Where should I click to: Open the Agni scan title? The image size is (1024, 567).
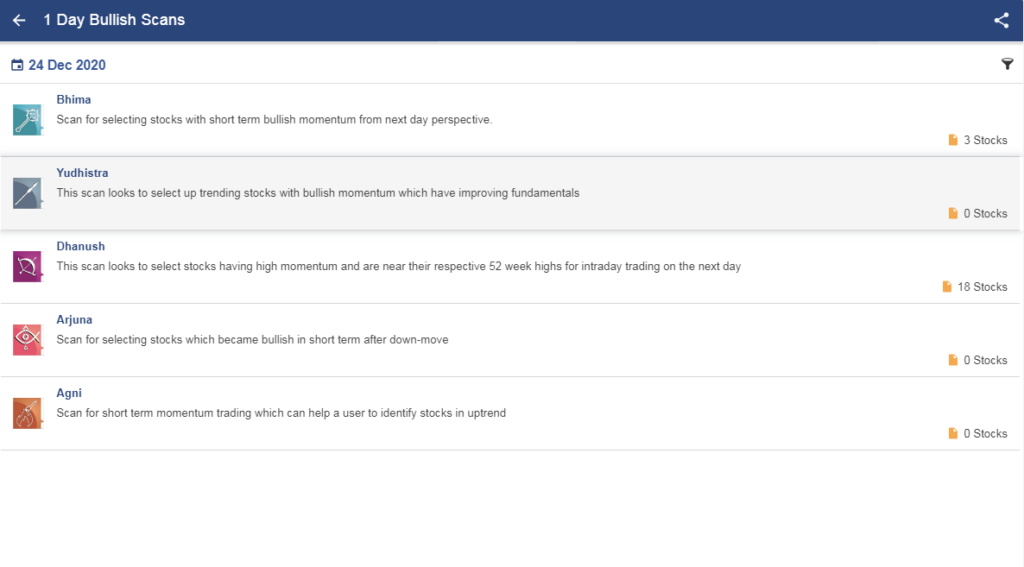pos(69,393)
